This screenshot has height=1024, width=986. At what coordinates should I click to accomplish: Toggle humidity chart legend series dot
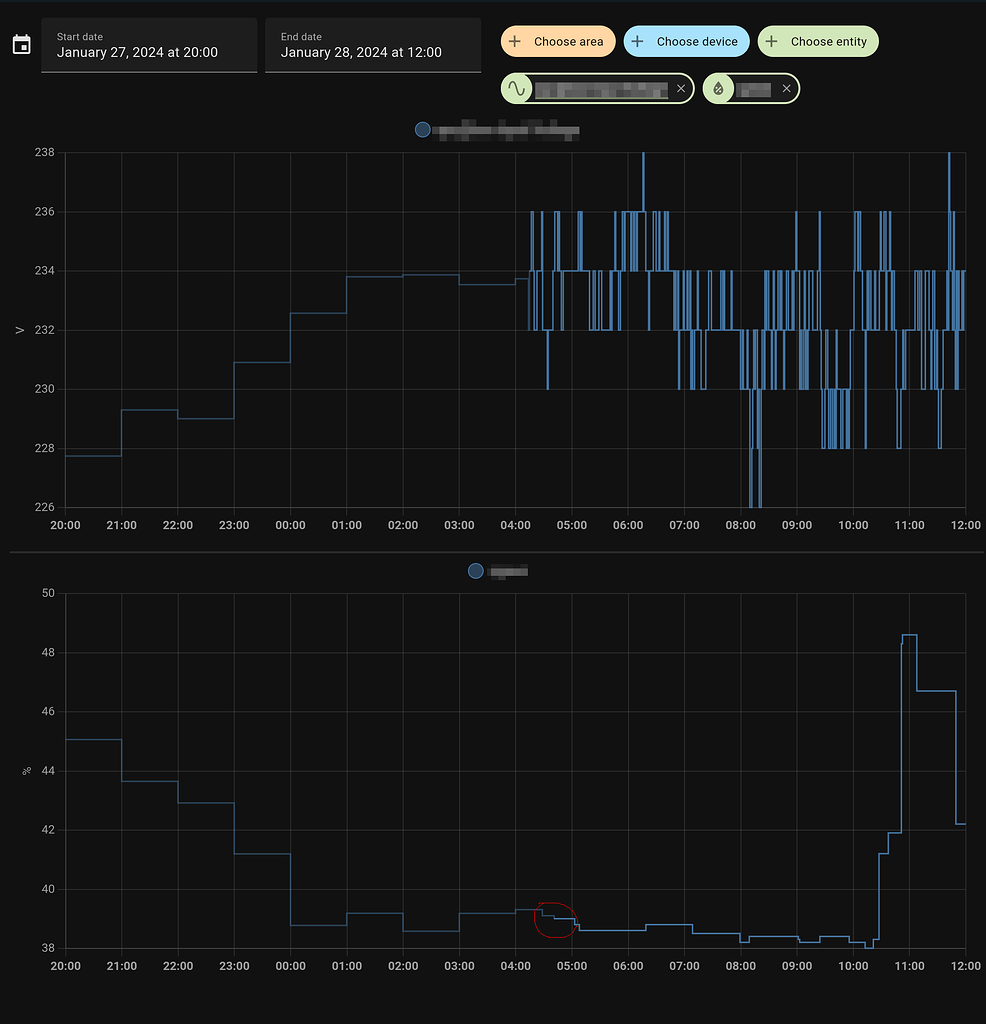(475, 571)
